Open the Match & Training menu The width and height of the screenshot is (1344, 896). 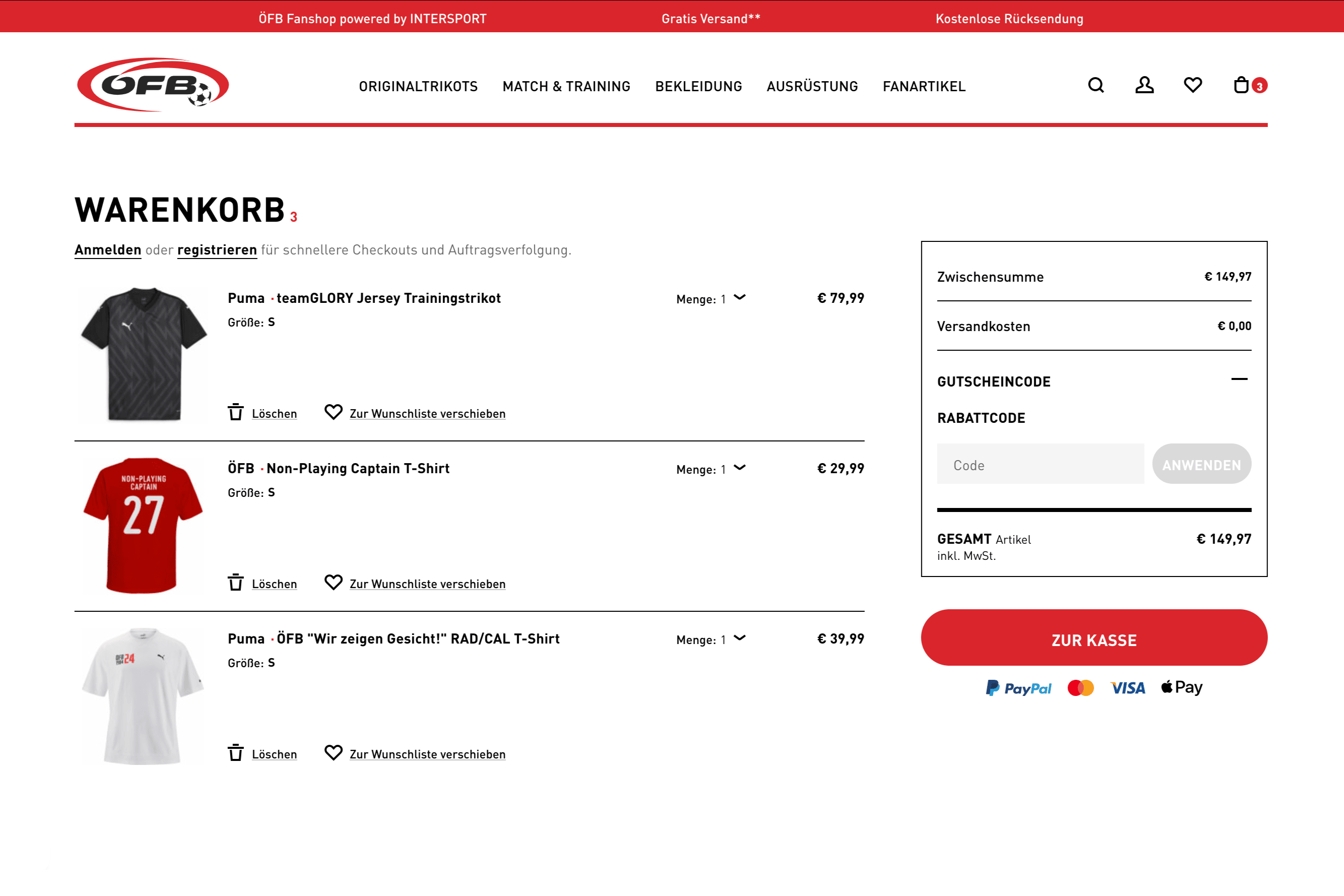(566, 86)
